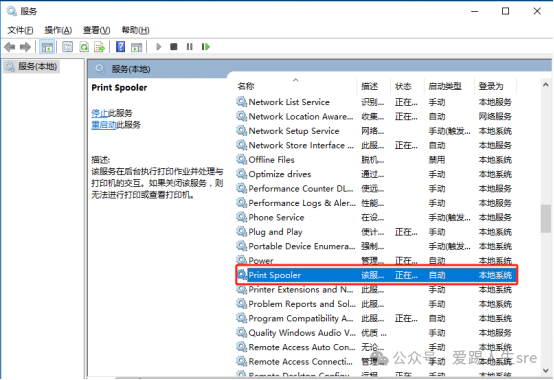Click 禁用 startup type of Offline Files
Viewport: 554px width, 380px height.
pyautogui.click(x=437, y=160)
